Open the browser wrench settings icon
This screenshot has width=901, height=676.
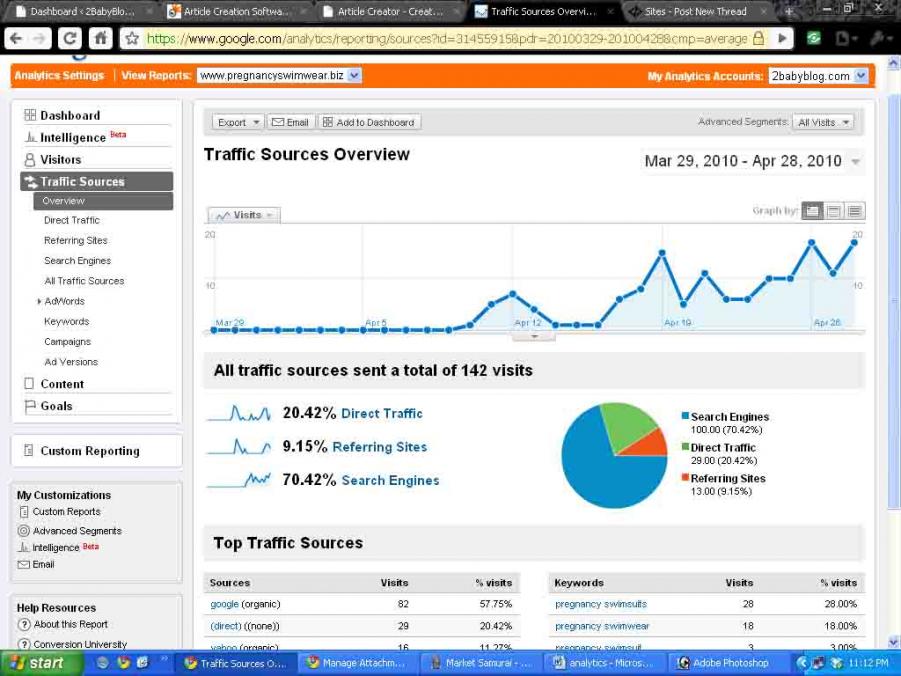(x=879, y=39)
